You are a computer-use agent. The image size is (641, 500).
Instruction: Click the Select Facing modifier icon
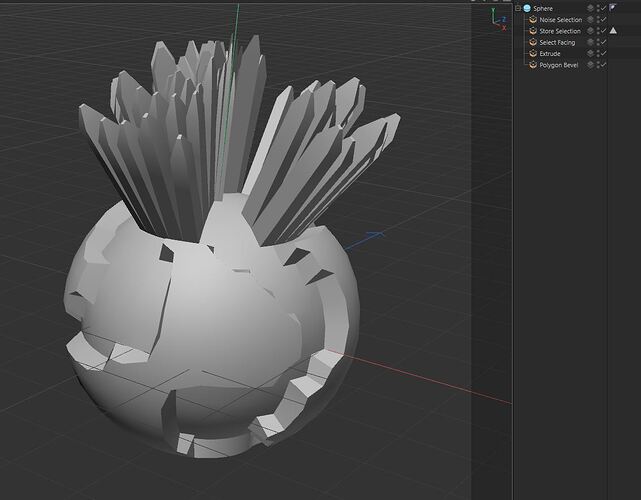point(533,42)
